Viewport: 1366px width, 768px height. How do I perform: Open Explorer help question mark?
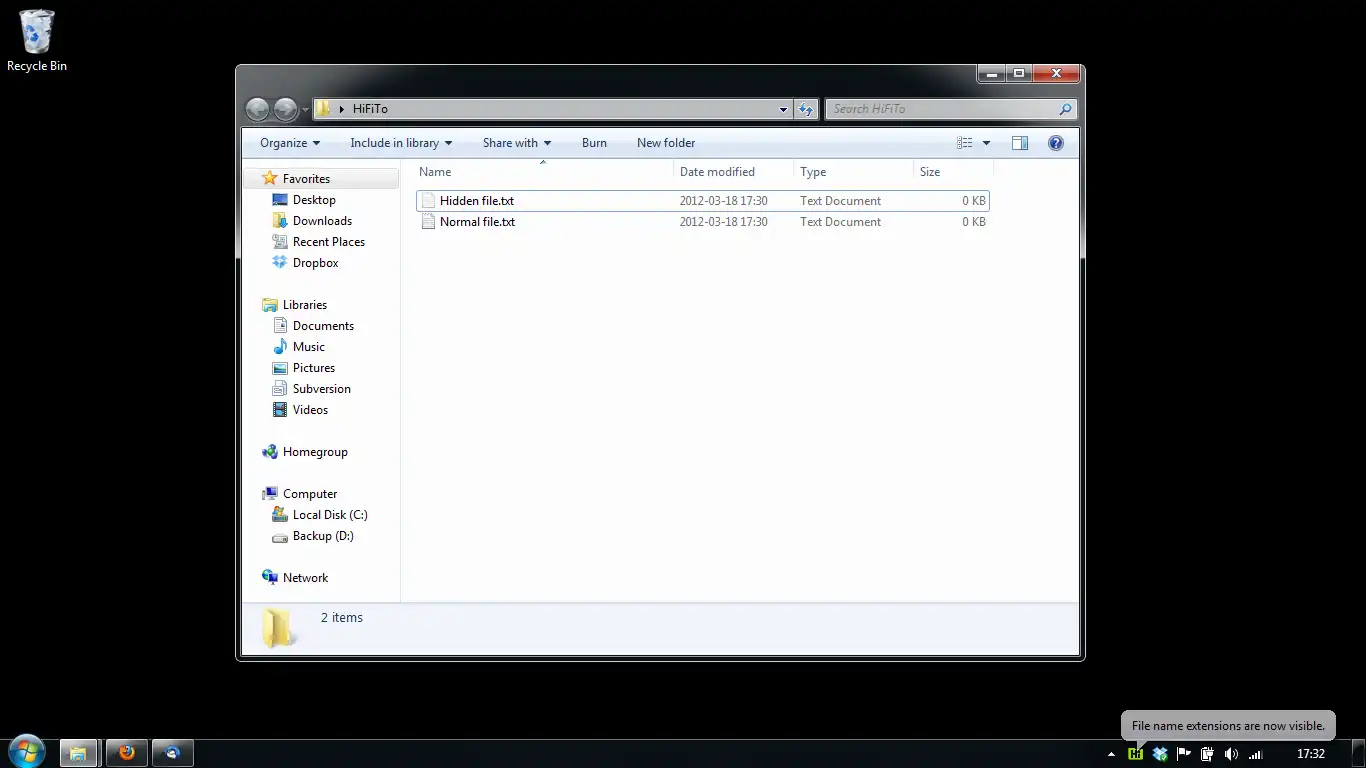click(1055, 143)
